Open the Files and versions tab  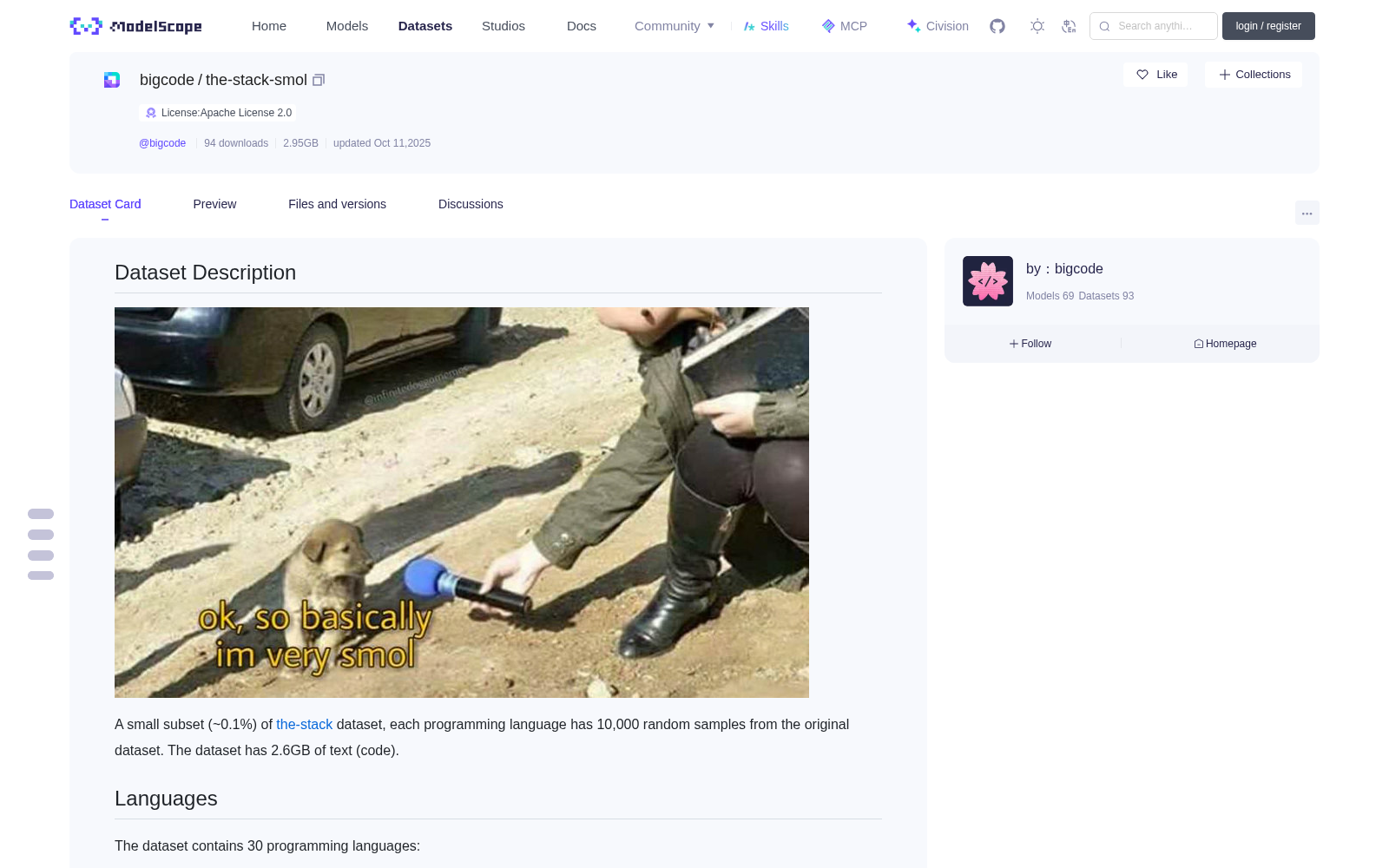pyautogui.click(x=337, y=204)
